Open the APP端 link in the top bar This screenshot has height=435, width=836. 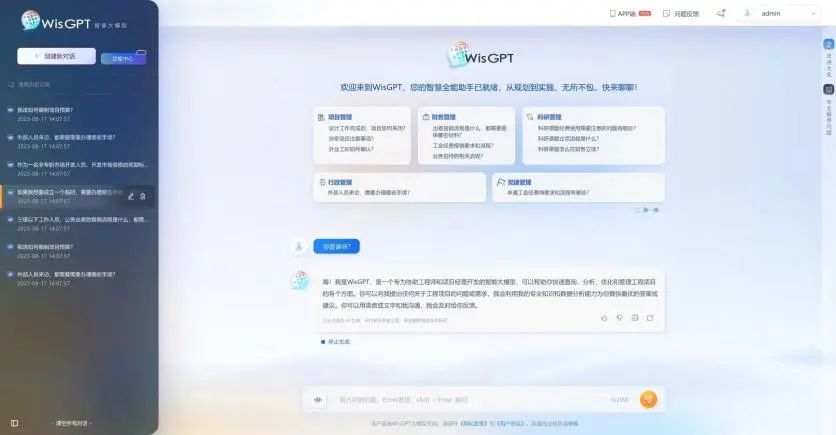tap(630, 13)
